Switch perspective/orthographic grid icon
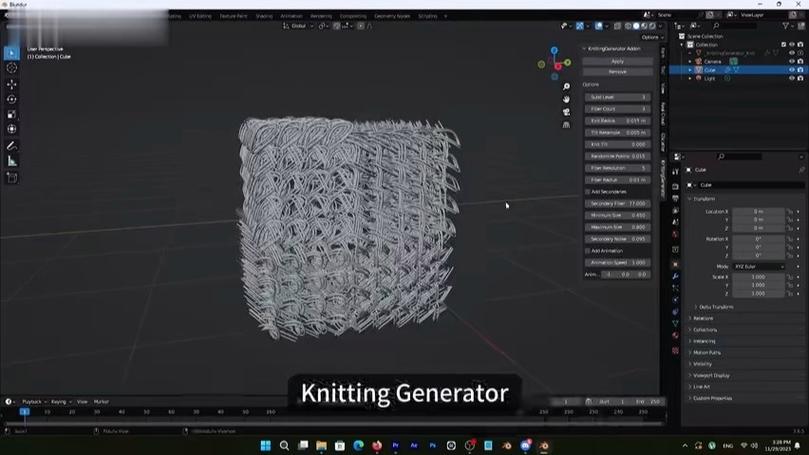 (566, 125)
